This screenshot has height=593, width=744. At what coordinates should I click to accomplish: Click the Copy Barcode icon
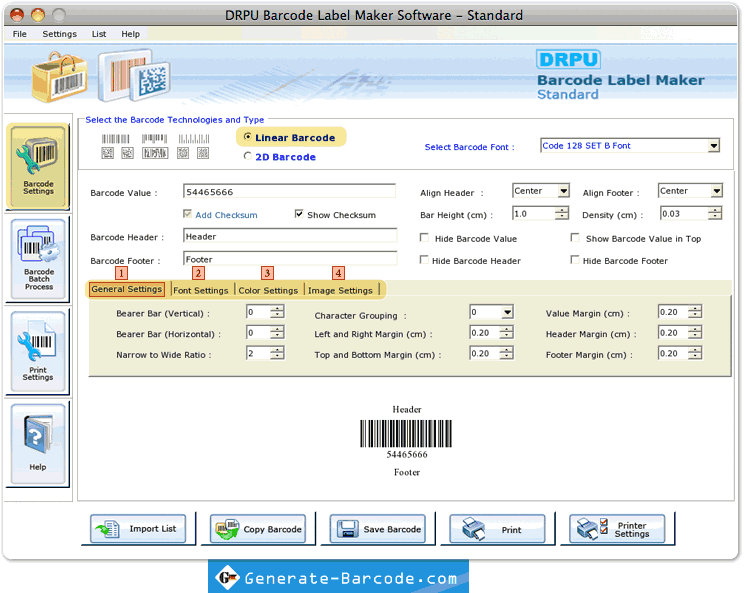point(227,529)
